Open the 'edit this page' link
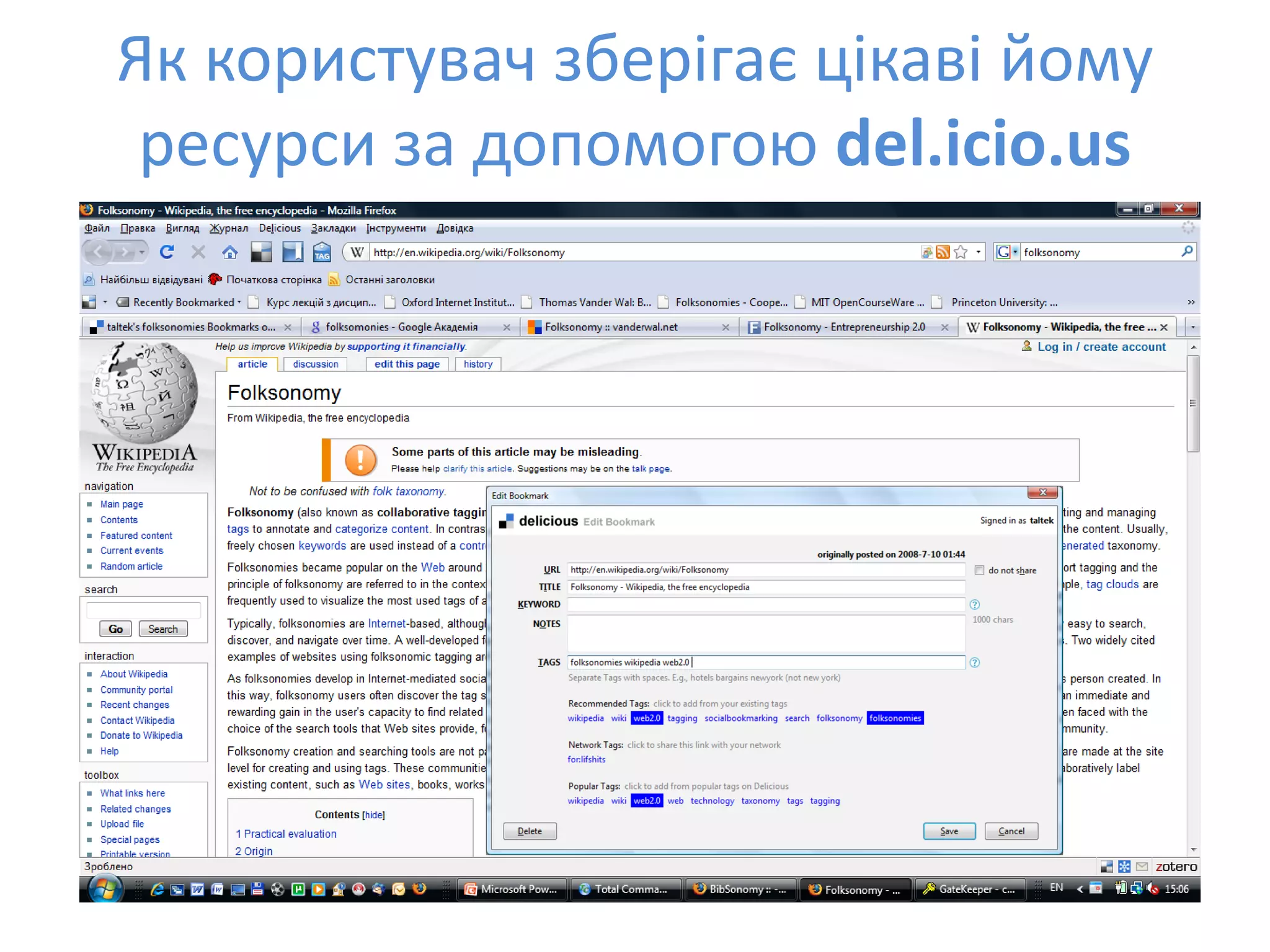 (x=407, y=364)
